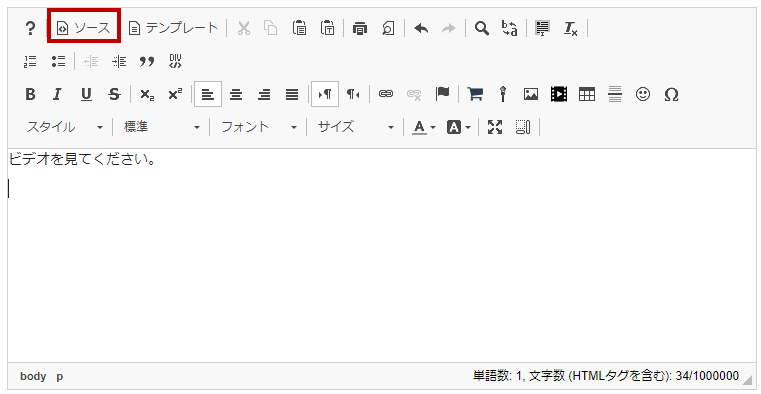
Task: Switch to ソース source view
Action: (x=84, y=28)
